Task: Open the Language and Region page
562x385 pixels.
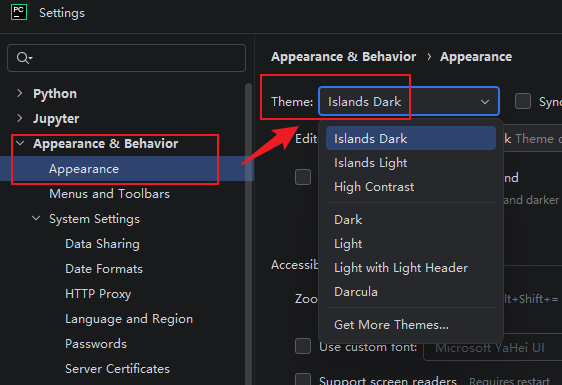Action: click(x=129, y=319)
